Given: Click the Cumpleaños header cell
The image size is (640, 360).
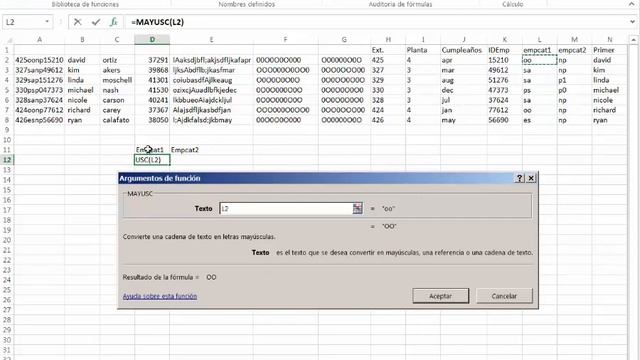Looking at the screenshot, I should click(464, 50).
